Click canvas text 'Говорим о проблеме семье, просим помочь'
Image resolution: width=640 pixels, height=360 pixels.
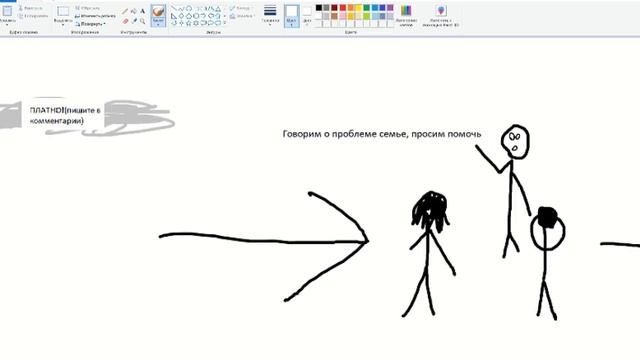click(x=382, y=134)
